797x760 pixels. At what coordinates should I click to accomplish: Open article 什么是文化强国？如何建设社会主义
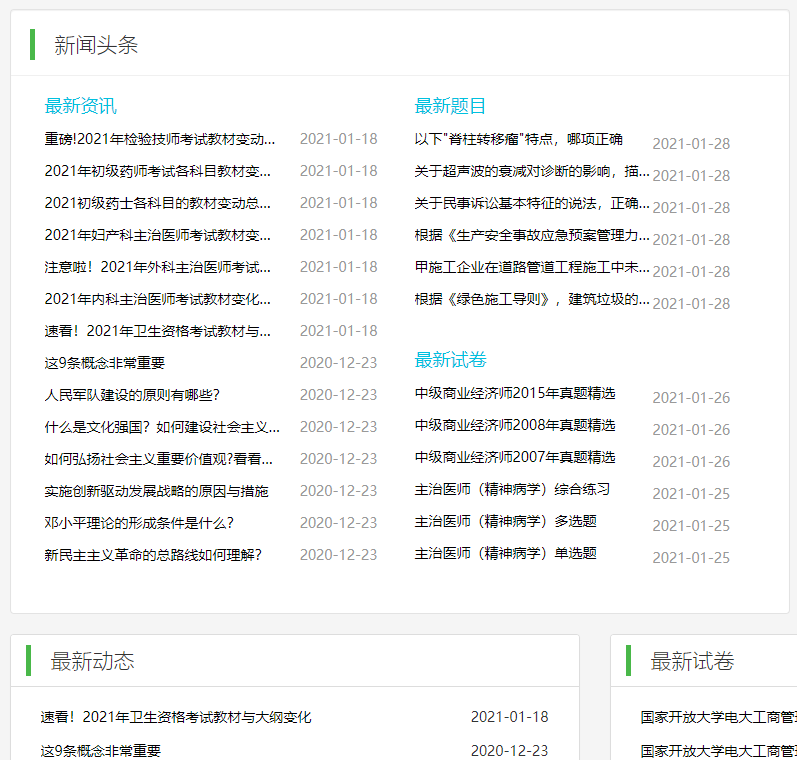click(x=162, y=427)
